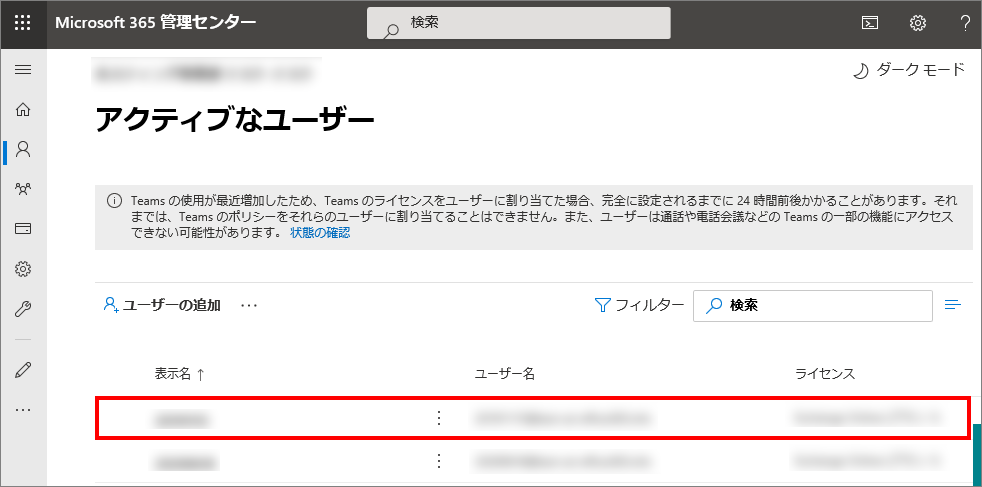Click ユーザーの追加 button

(x=162, y=305)
